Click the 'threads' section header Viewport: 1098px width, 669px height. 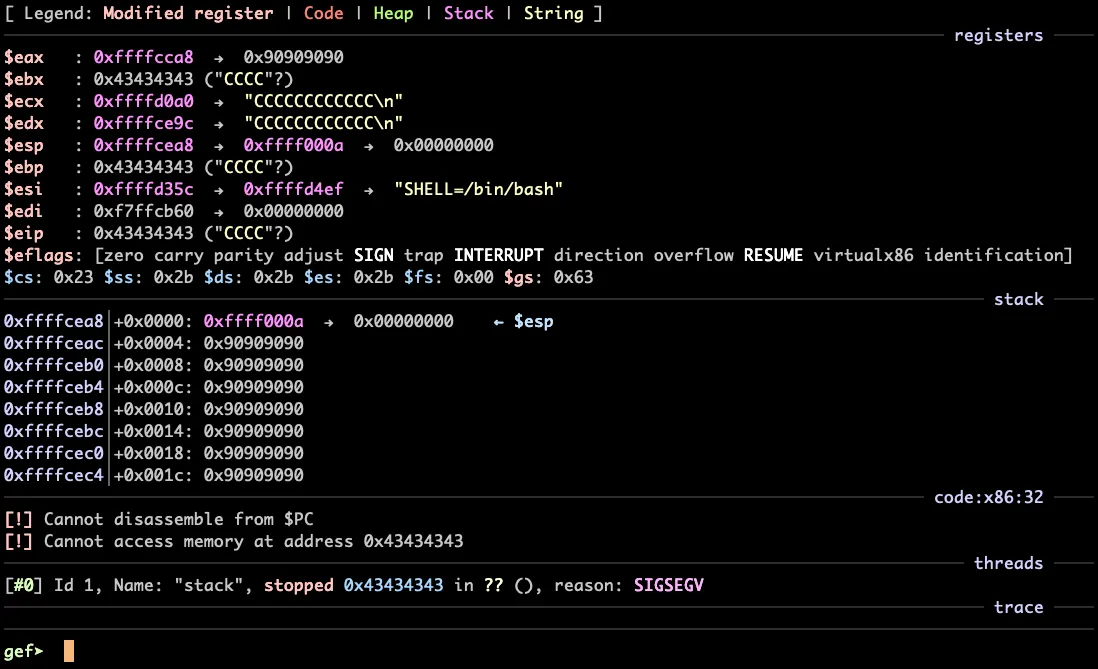[x=1008, y=563]
